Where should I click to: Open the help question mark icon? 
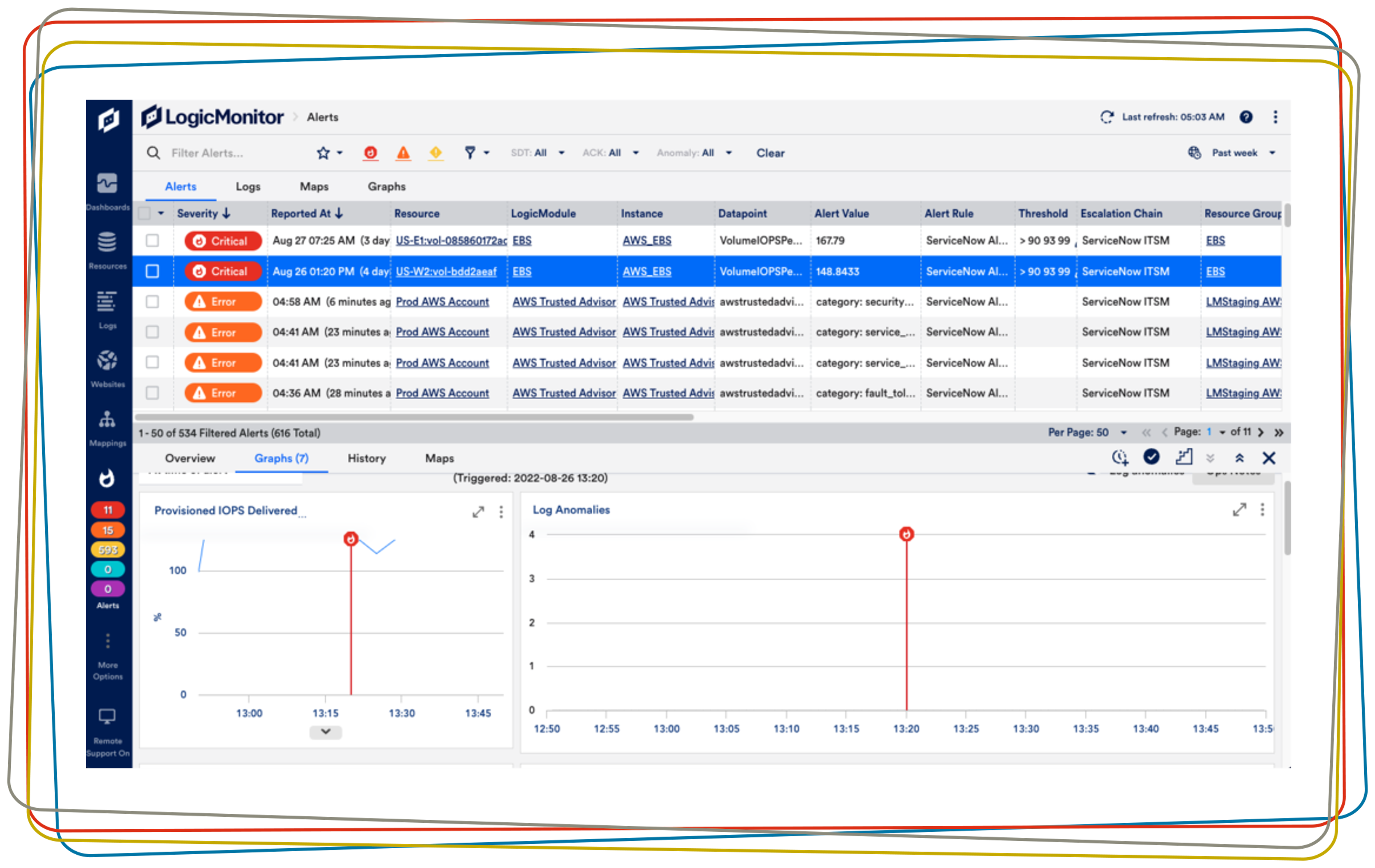pyautogui.click(x=1247, y=117)
